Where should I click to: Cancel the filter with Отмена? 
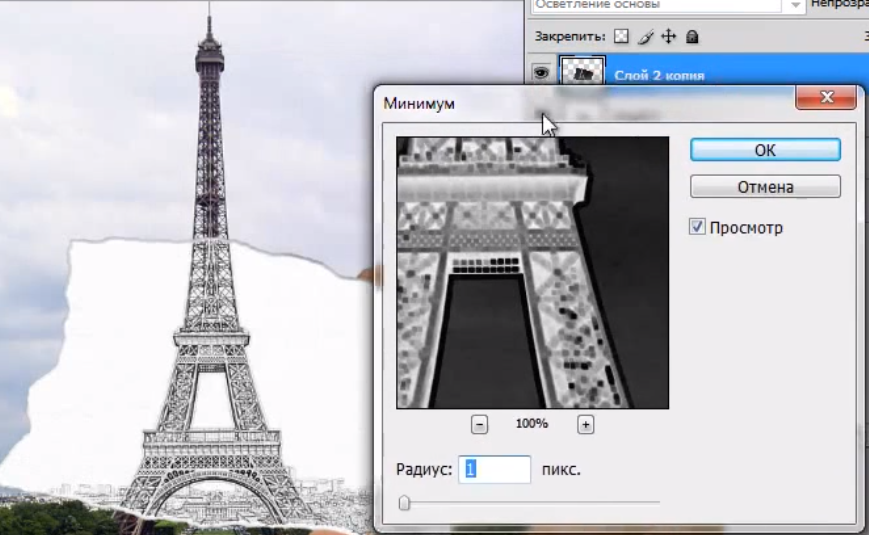[x=765, y=187]
